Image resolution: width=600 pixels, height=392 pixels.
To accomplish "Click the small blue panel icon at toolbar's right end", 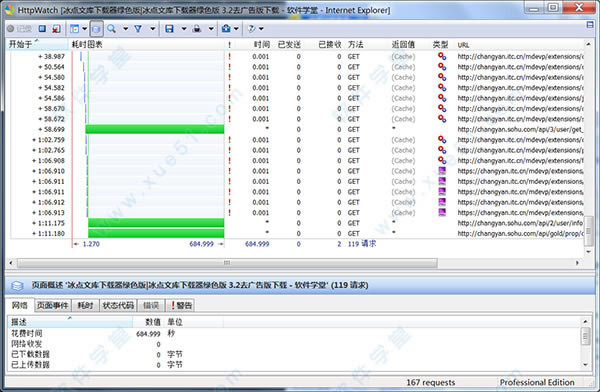I will 590,25.
